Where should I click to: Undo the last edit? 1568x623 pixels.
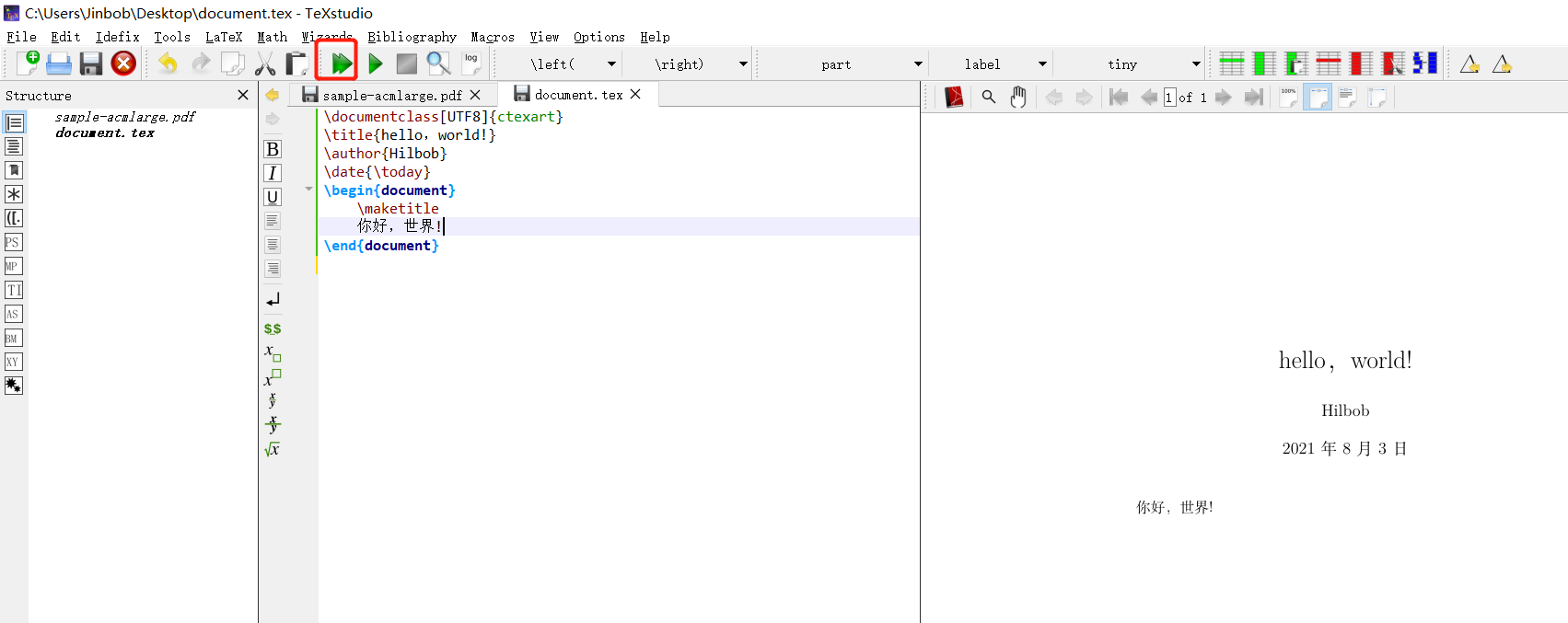tap(168, 63)
